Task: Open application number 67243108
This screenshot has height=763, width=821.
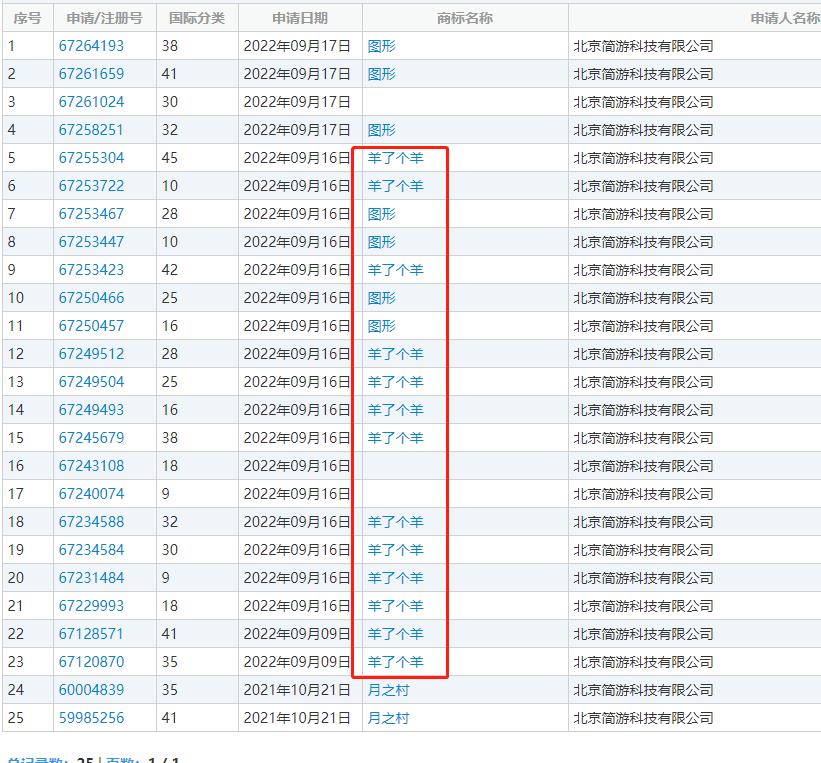Action: pos(91,466)
